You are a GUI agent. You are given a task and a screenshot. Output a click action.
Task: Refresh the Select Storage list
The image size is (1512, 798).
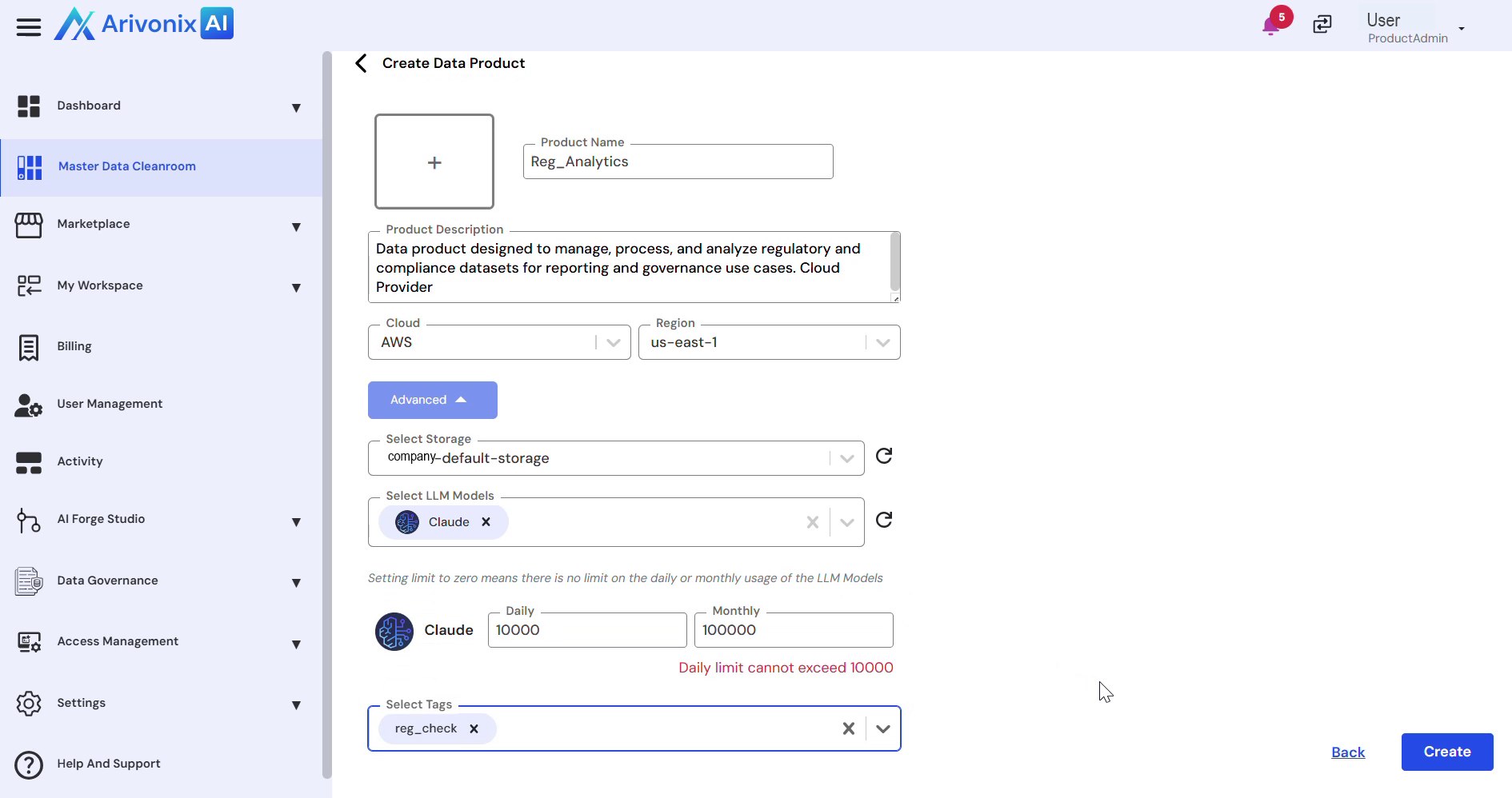coord(883,456)
